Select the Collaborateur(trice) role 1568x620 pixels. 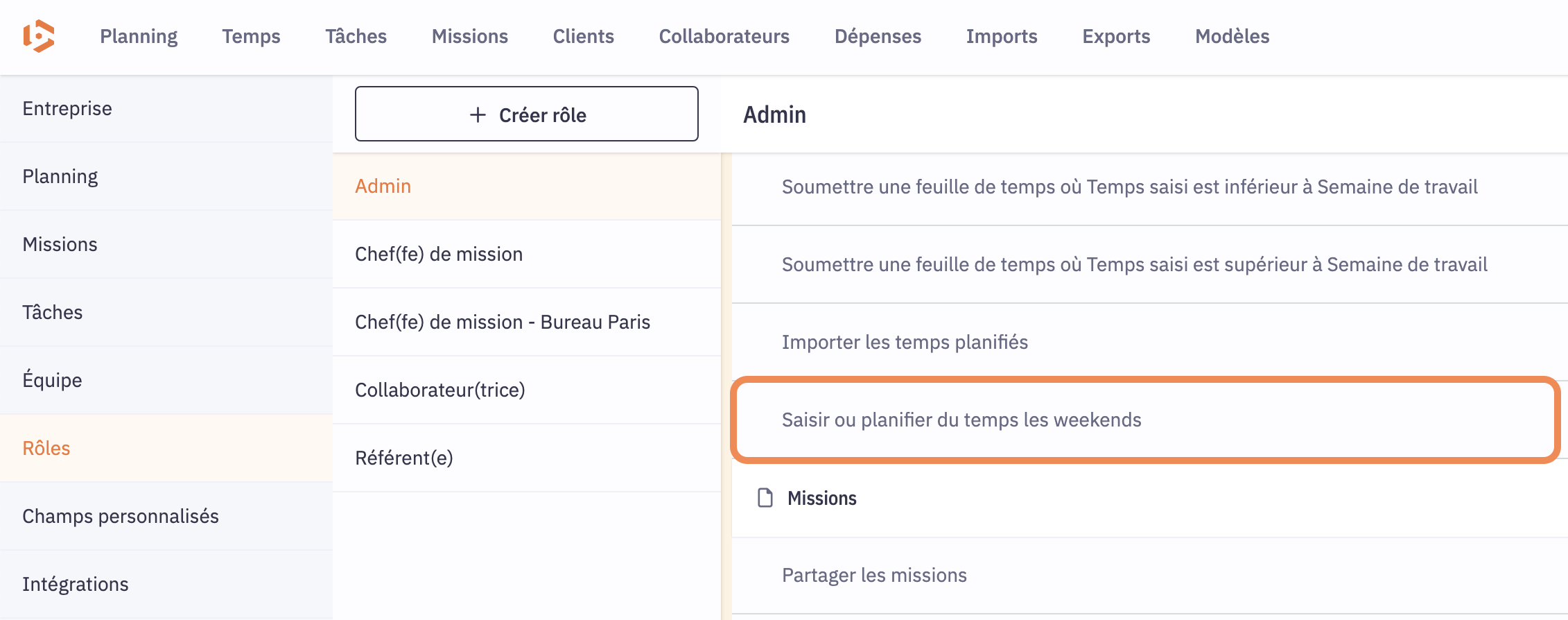(x=440, y=390)
